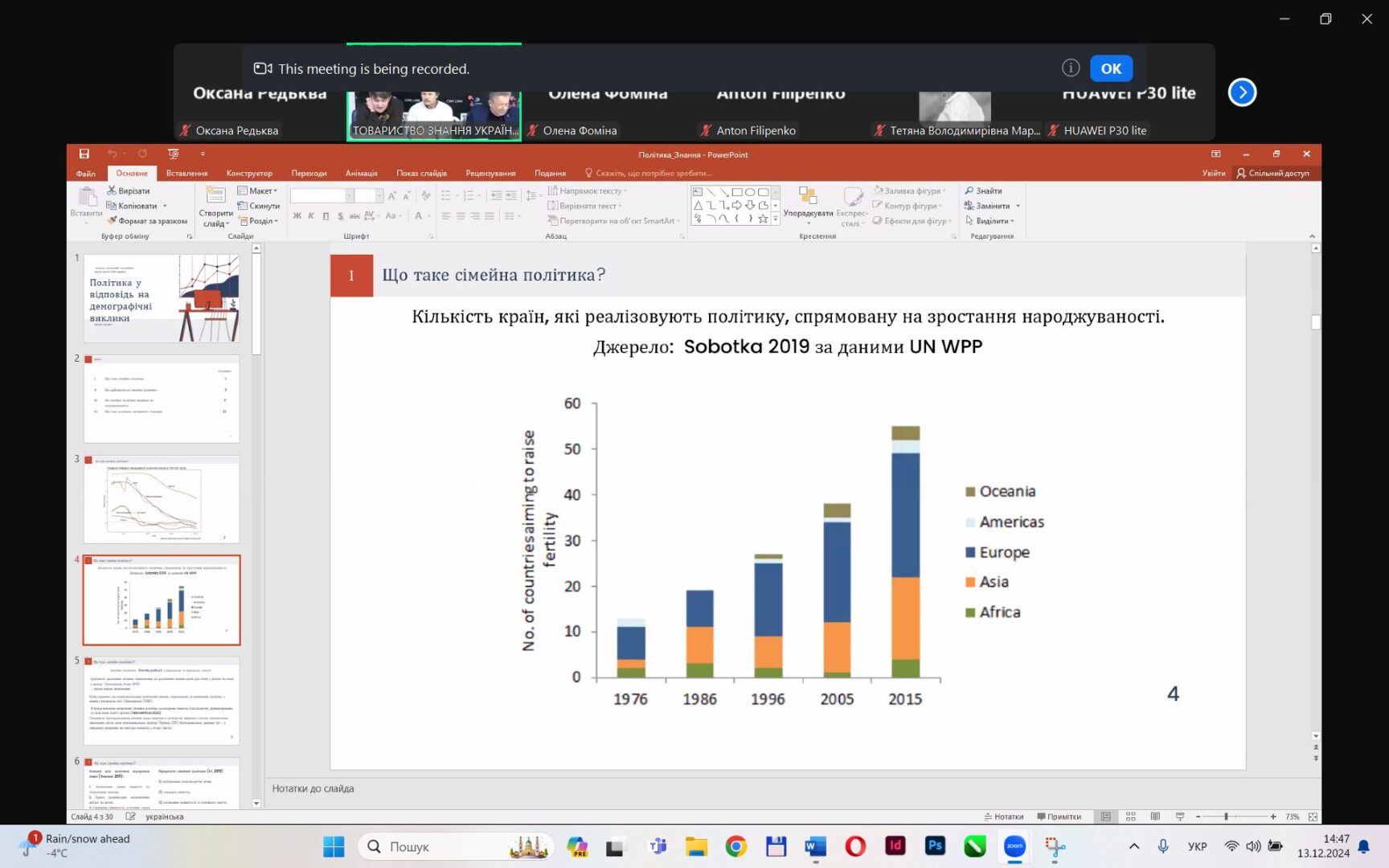Show next participants with the blue arrow

1242,92
